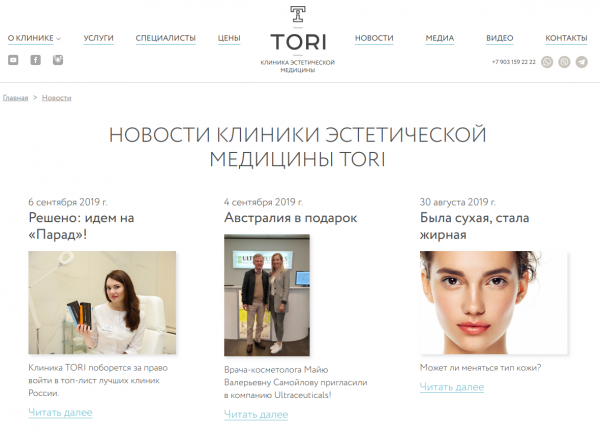Open the УСЛУГИ menu item

click(99, 38)
